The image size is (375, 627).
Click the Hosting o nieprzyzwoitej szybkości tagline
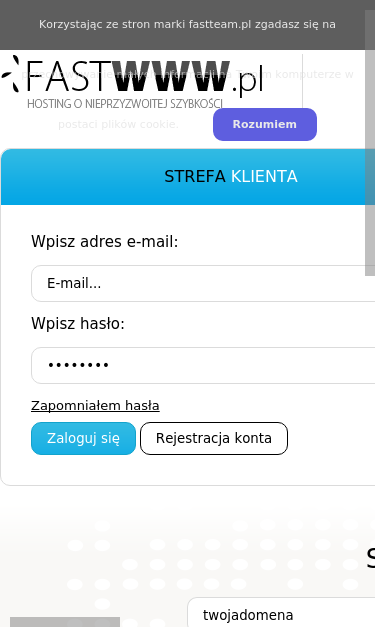tap(125, 104)
